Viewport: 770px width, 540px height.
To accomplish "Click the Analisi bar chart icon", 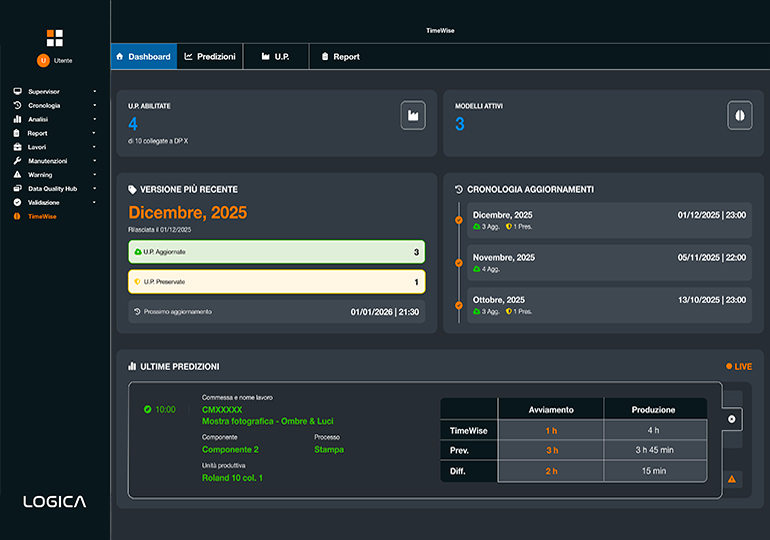I will click(17, 119).
